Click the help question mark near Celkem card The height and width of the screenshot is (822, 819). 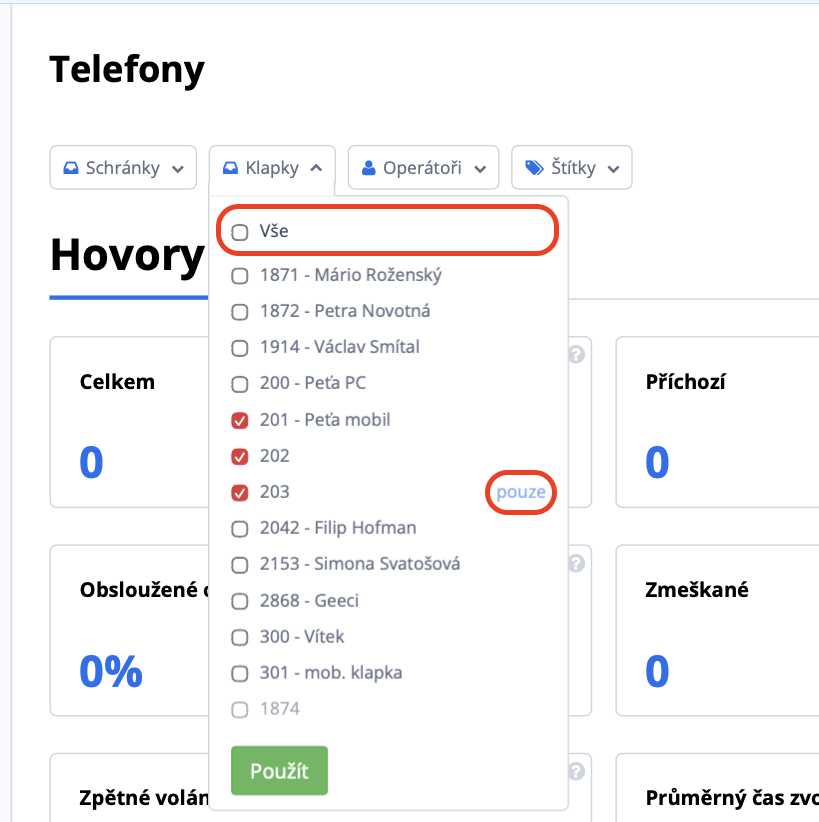(x=576, y=354)
